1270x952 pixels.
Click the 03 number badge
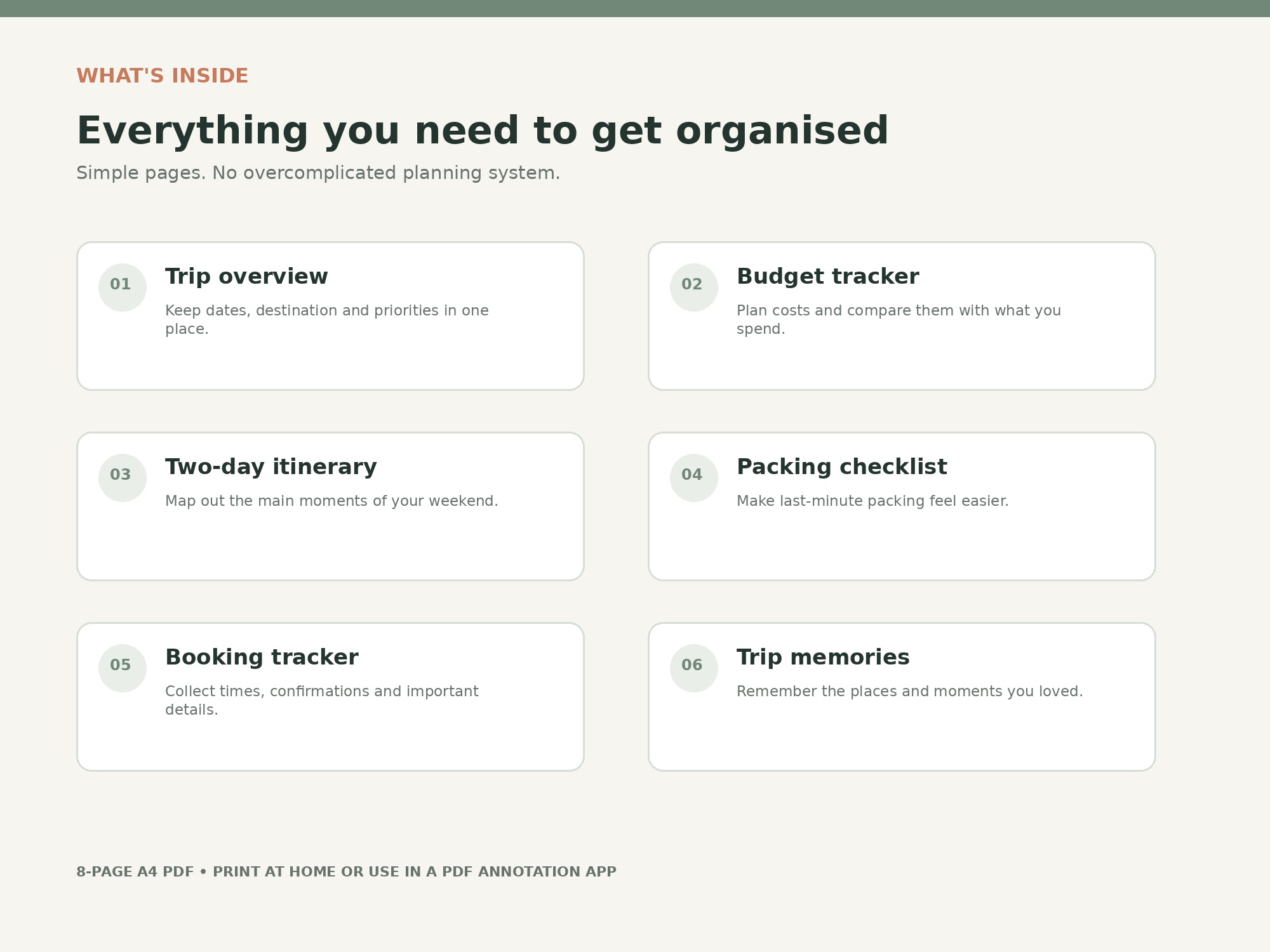tap(123, 478)
